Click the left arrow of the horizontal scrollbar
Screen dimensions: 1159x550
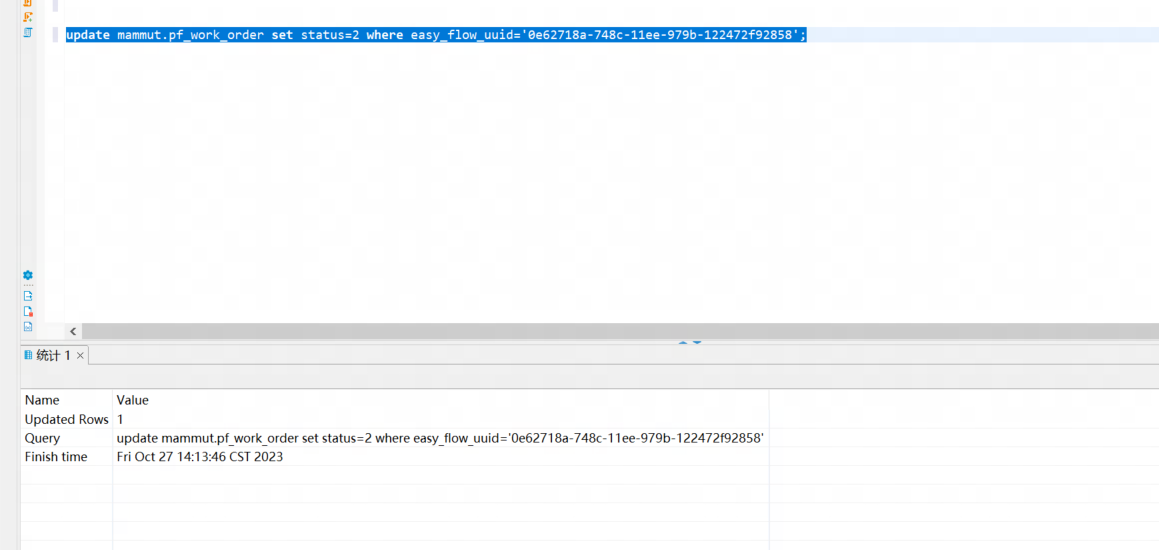point(73,331)
